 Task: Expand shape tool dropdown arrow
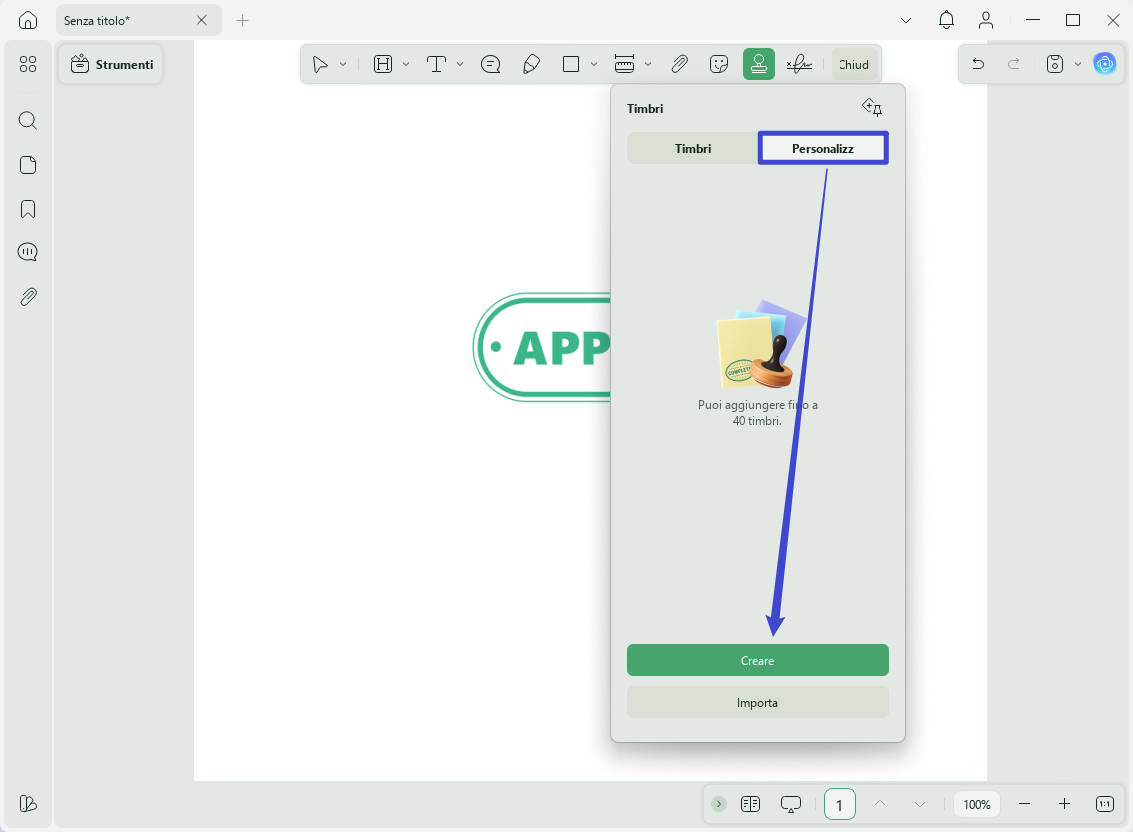click(594, 64)
